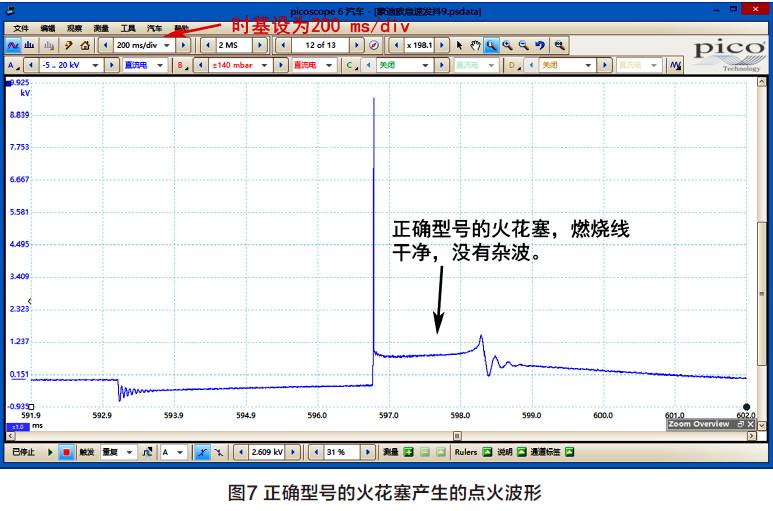The image size is (773, 511).
Task: Open the 文件 menu
Action: (21, 28)
